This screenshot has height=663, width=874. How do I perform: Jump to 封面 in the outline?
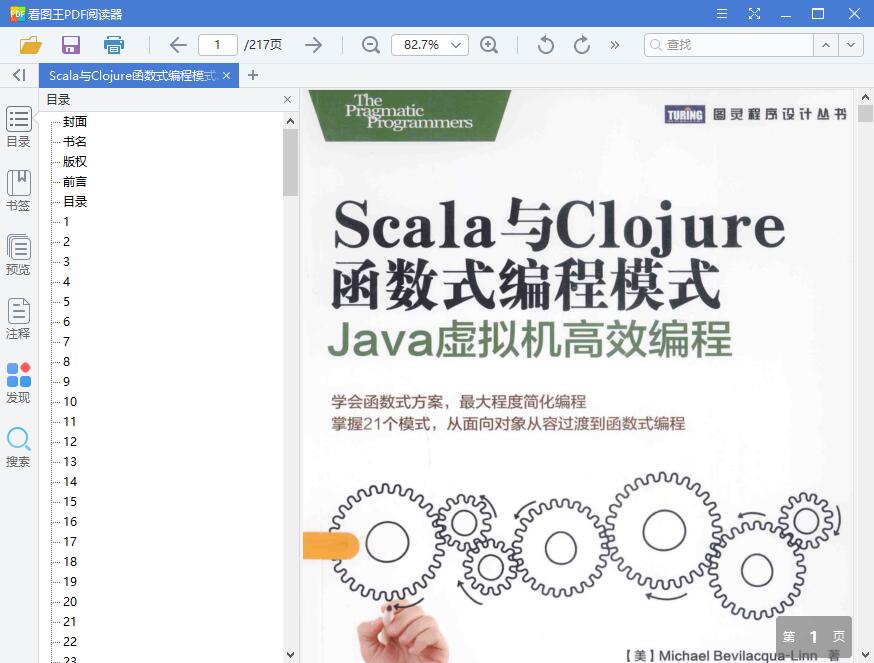click(x=75, y=122)
